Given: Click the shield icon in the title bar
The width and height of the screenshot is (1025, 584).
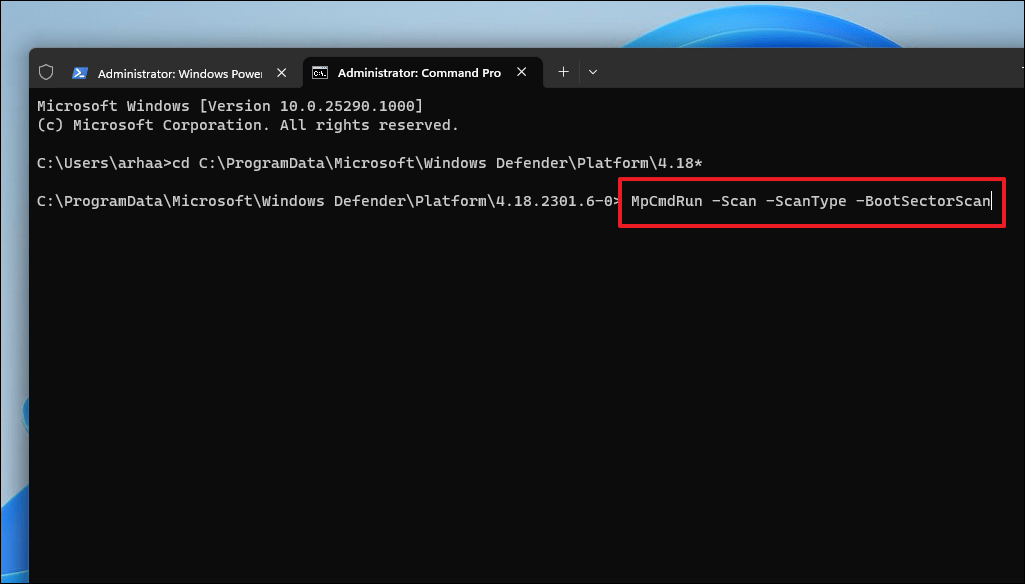Looking at the screenshot, I should [x=47, y=72].
